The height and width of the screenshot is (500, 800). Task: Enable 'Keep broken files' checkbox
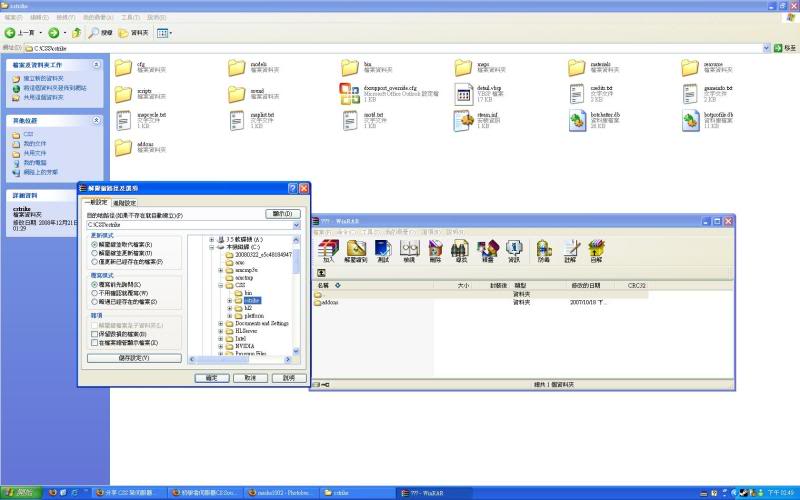[x=95, y=334]
